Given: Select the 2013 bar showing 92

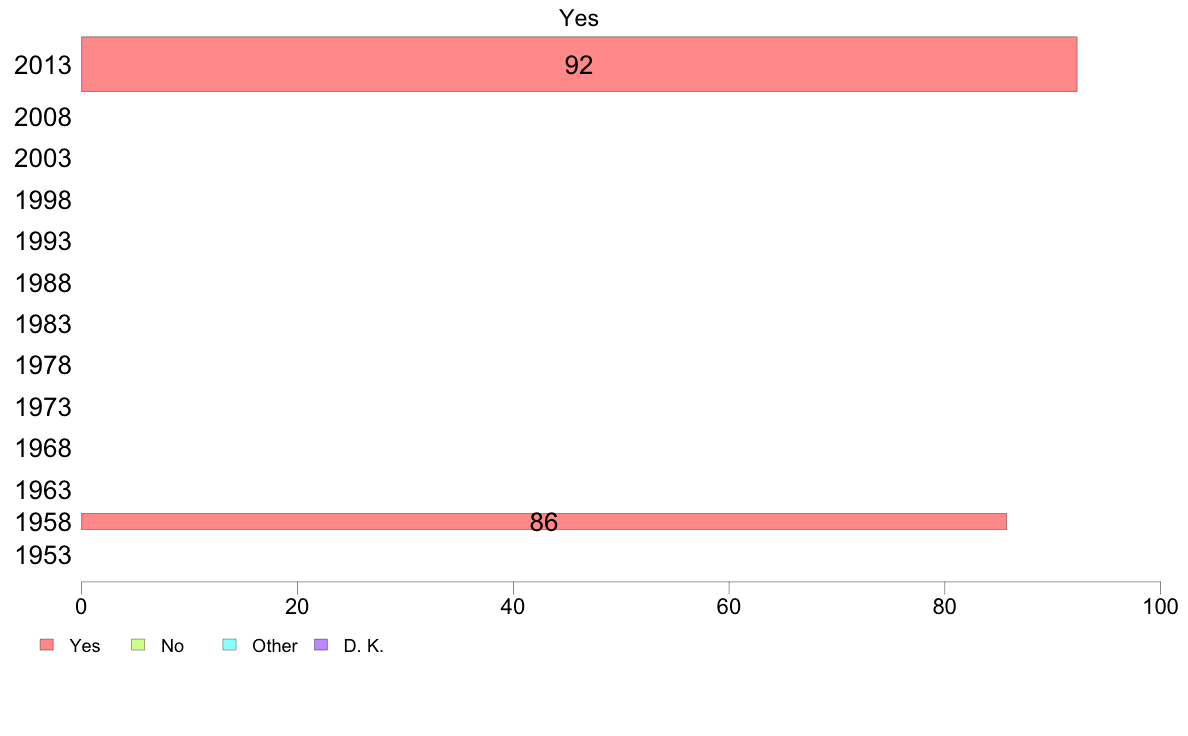Looking at the screenshot, I should coord(579,64).
